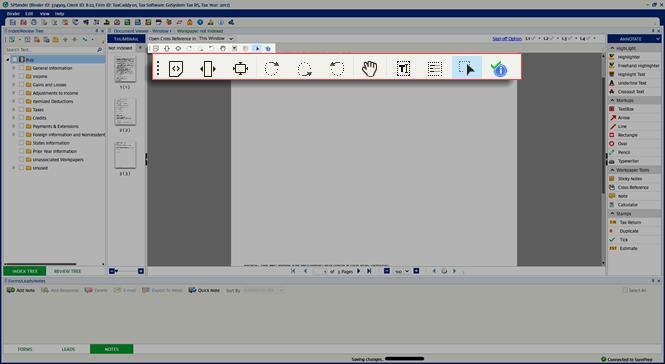This screenshot has height=364, width=665.
Task: Open the Edit menu
Action: pos(29,14)
